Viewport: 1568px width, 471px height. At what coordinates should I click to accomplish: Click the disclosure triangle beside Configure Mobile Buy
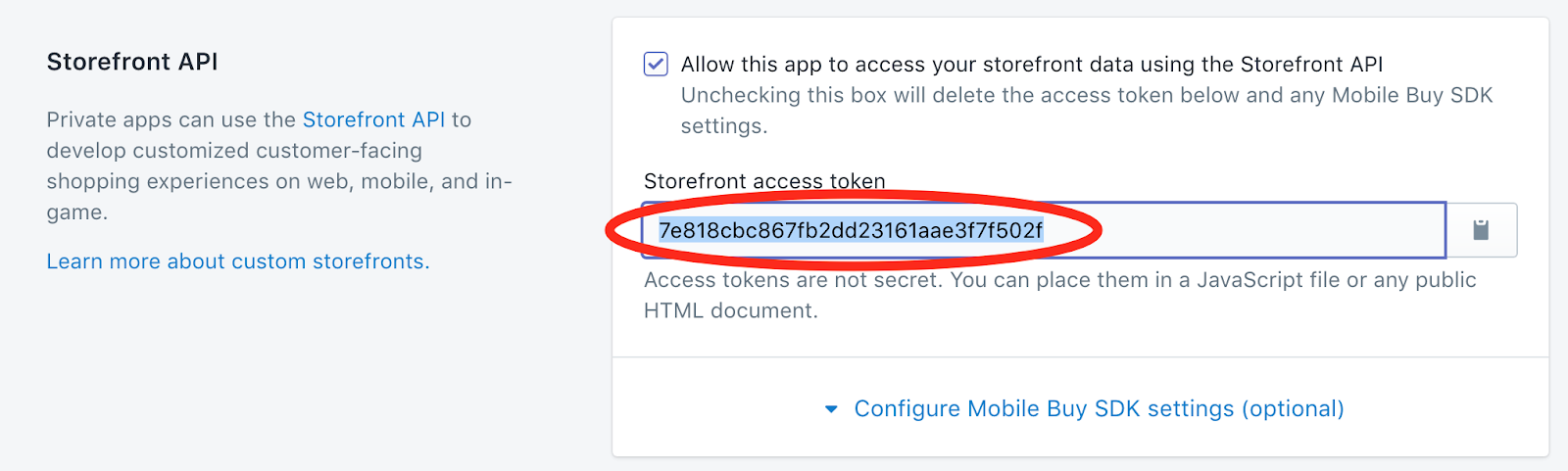point(831,409)
